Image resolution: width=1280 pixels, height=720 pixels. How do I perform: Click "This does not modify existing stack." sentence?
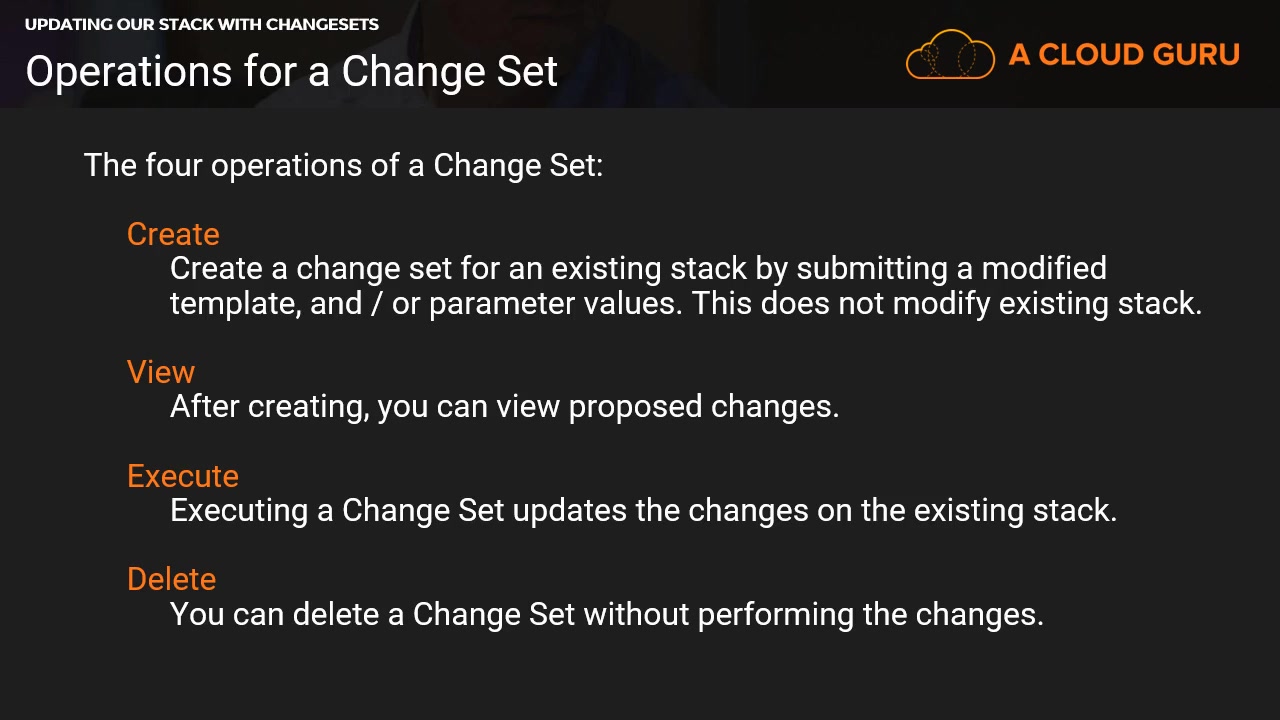[x=946, y=303]
